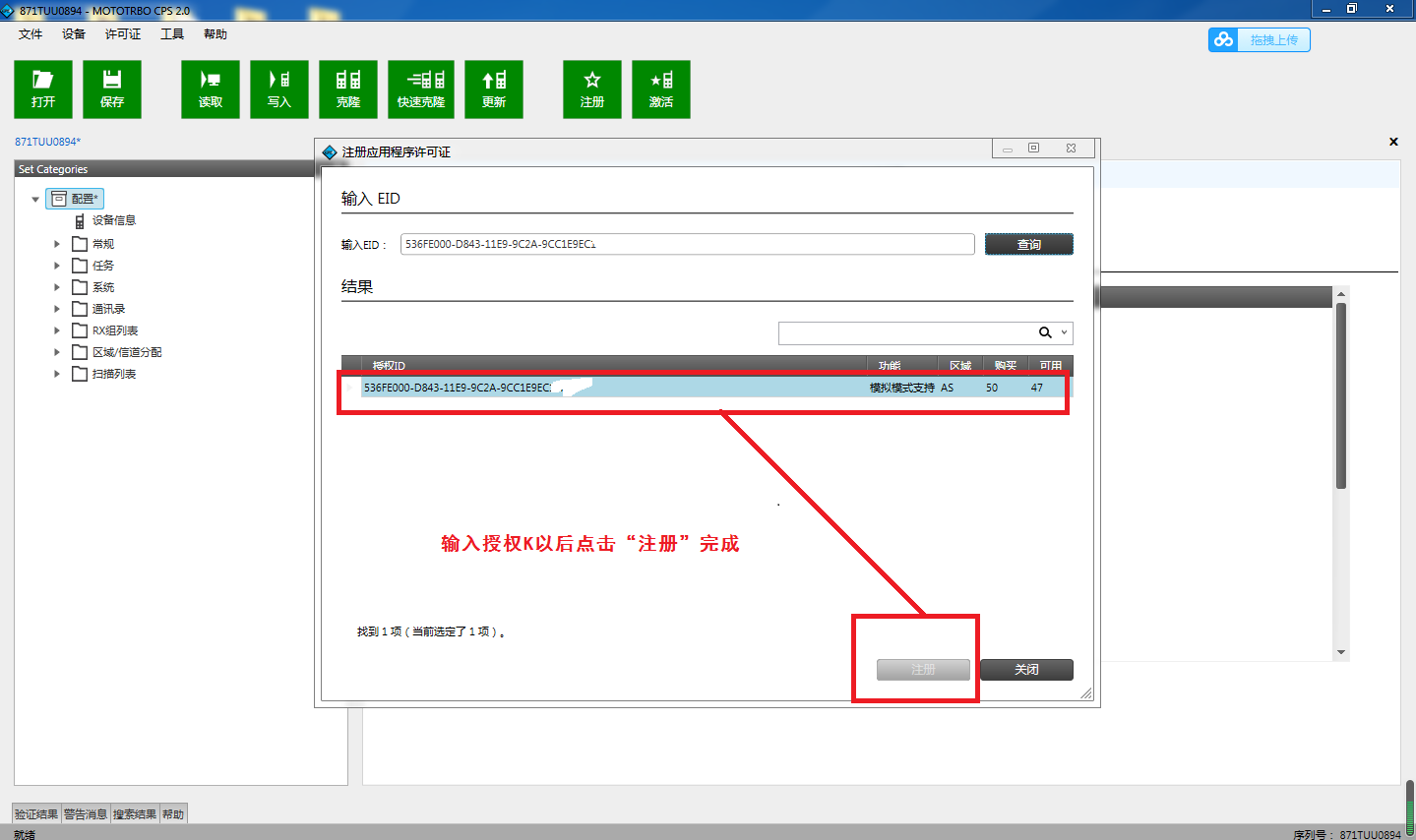Click the 打开 (Open) toolbar icon
1416x840 pixels.
tap(43, 90)
